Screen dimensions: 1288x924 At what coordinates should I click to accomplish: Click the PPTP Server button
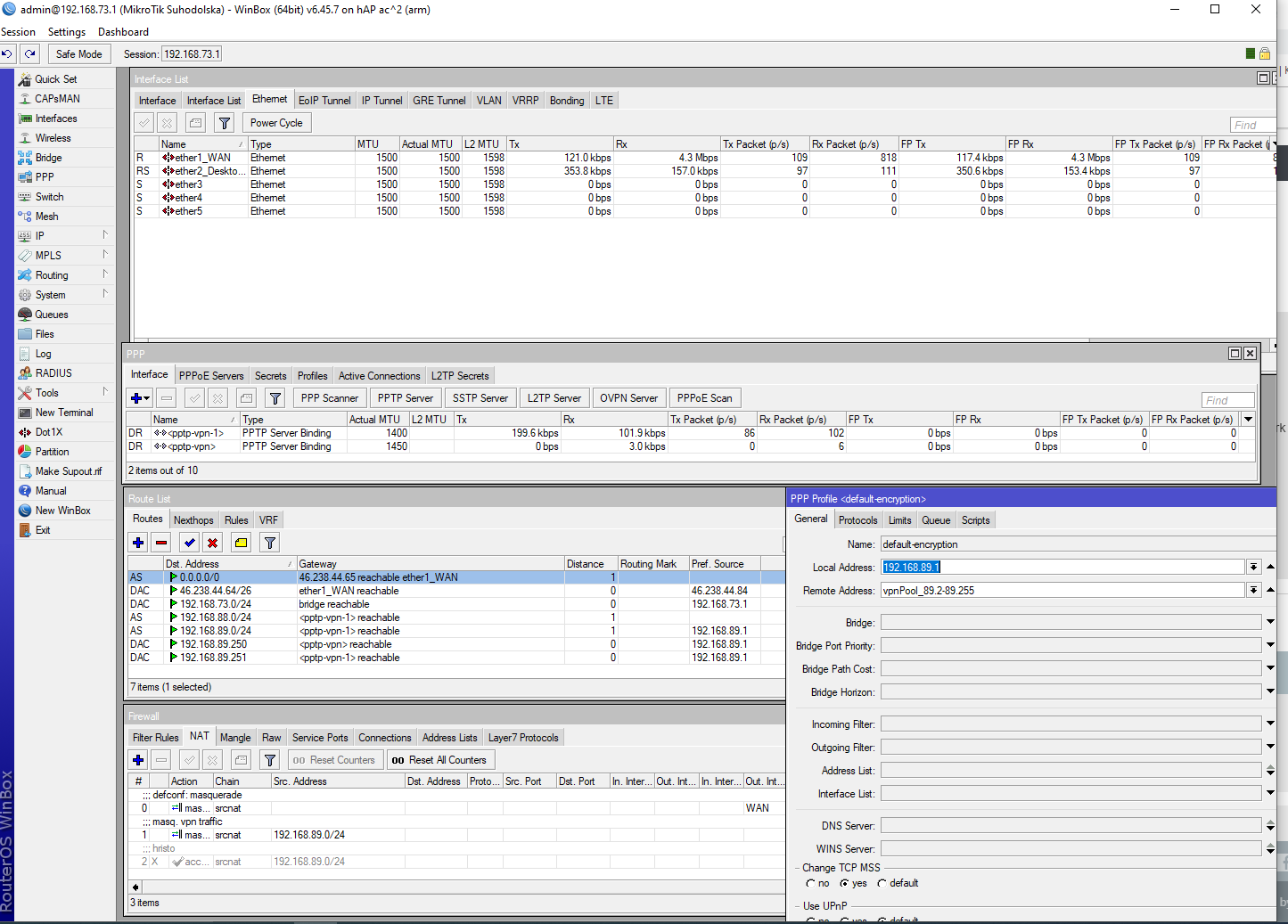pos(405,398)
